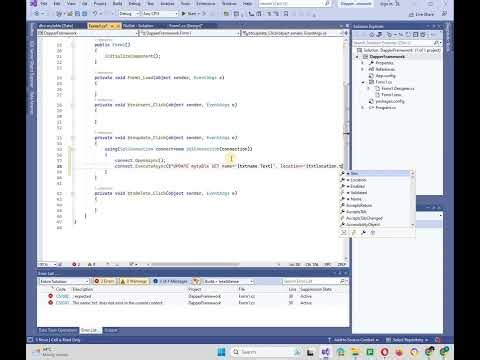Open the Debug menu

(134, 4)
